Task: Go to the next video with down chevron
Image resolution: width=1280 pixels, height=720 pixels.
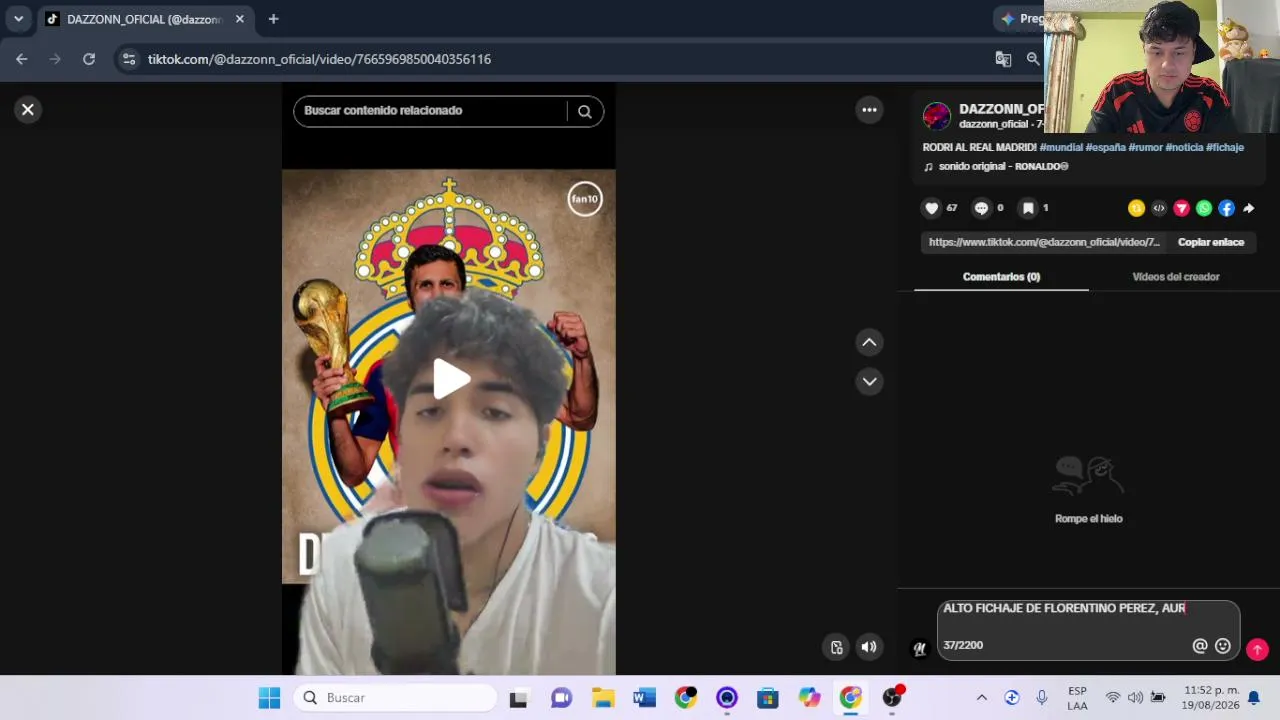Action: click(x=870, y=381)
